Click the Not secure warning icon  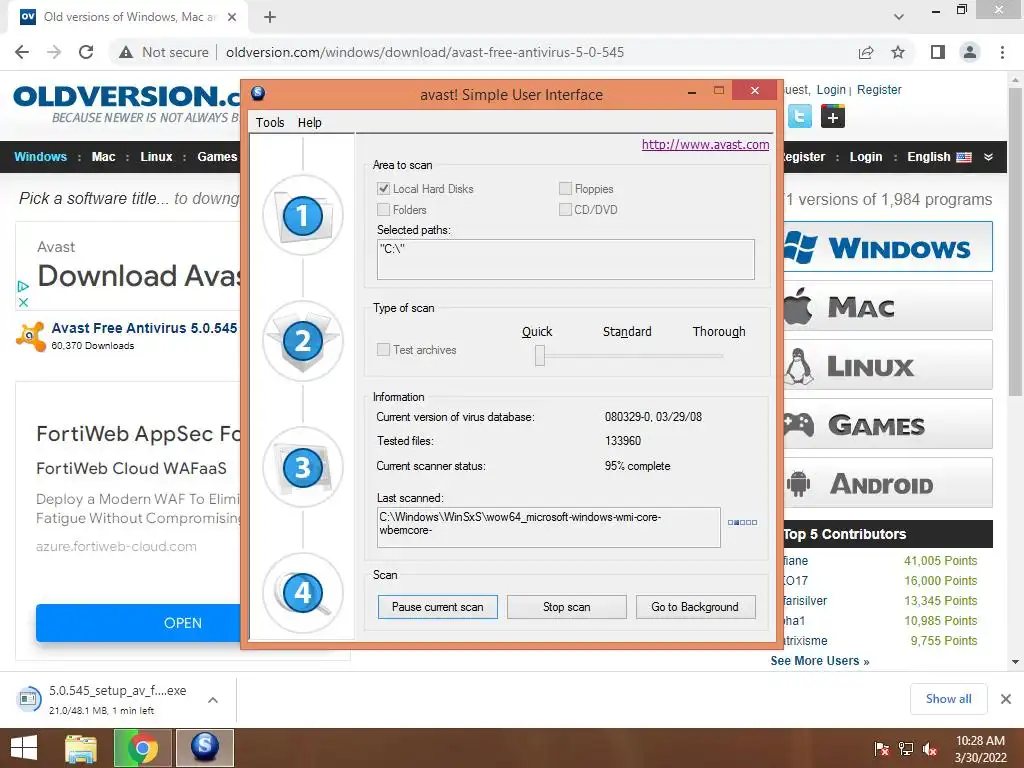126,52
